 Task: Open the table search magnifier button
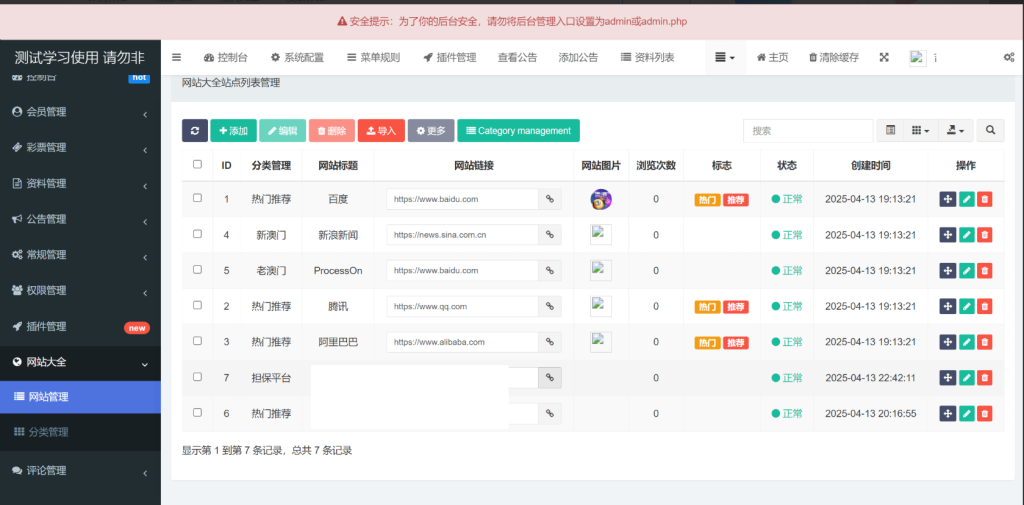point(991,131)
